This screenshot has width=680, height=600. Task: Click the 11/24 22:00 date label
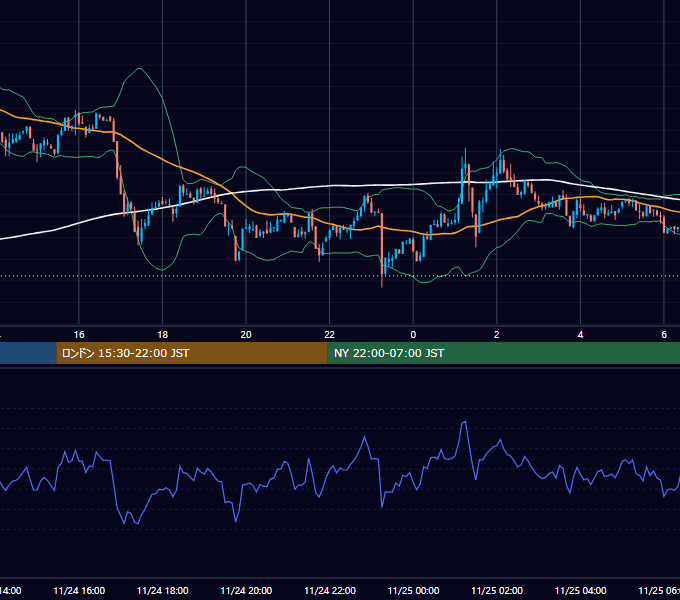tap(330, 591)
